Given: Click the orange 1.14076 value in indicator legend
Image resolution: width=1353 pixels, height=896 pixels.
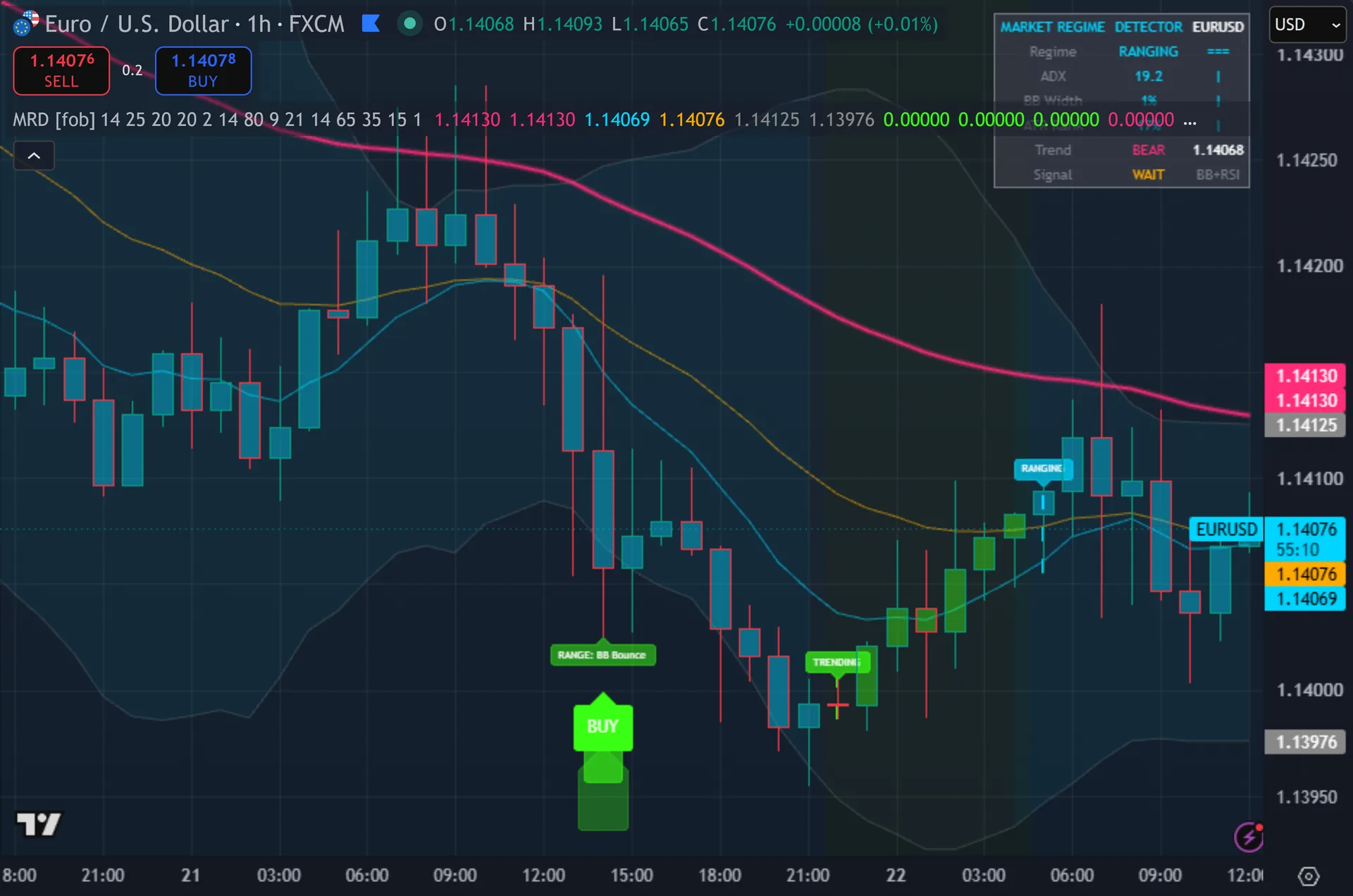Looking at the screenshot, I should [692, 120].
